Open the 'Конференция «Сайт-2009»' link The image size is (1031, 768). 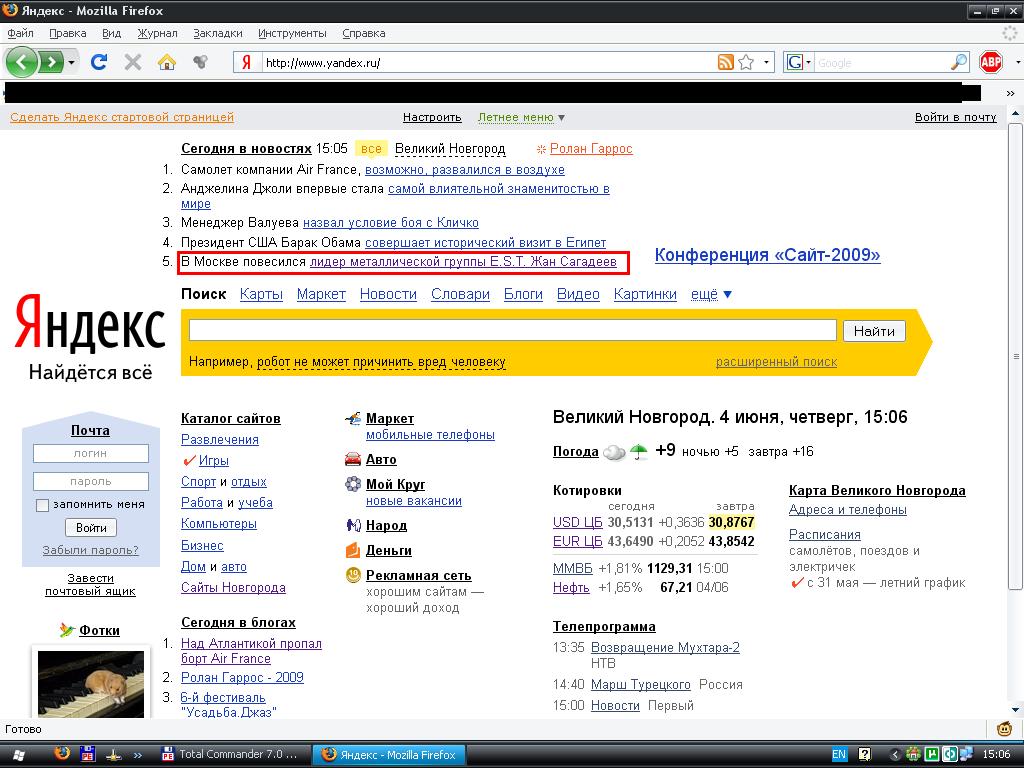pos(767,255)
